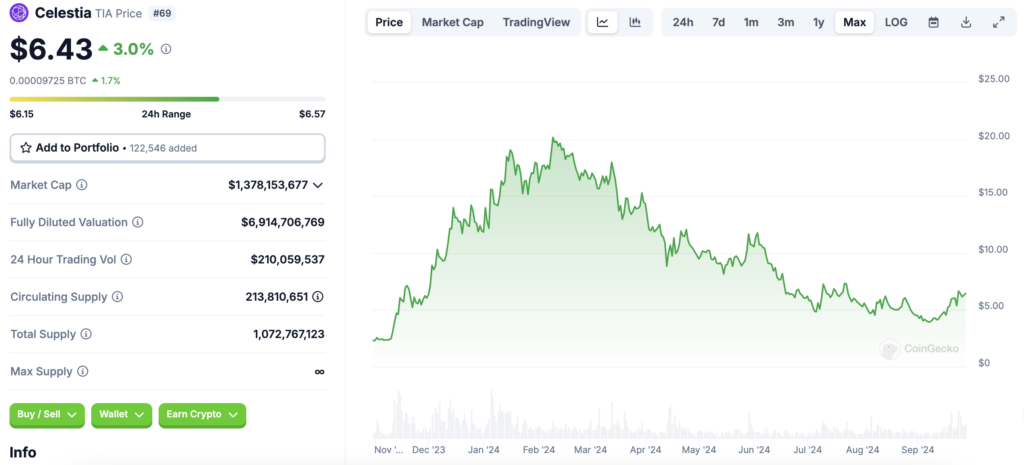Switch to line chart view icon
1024x465 pixels.
coord(602,22)
